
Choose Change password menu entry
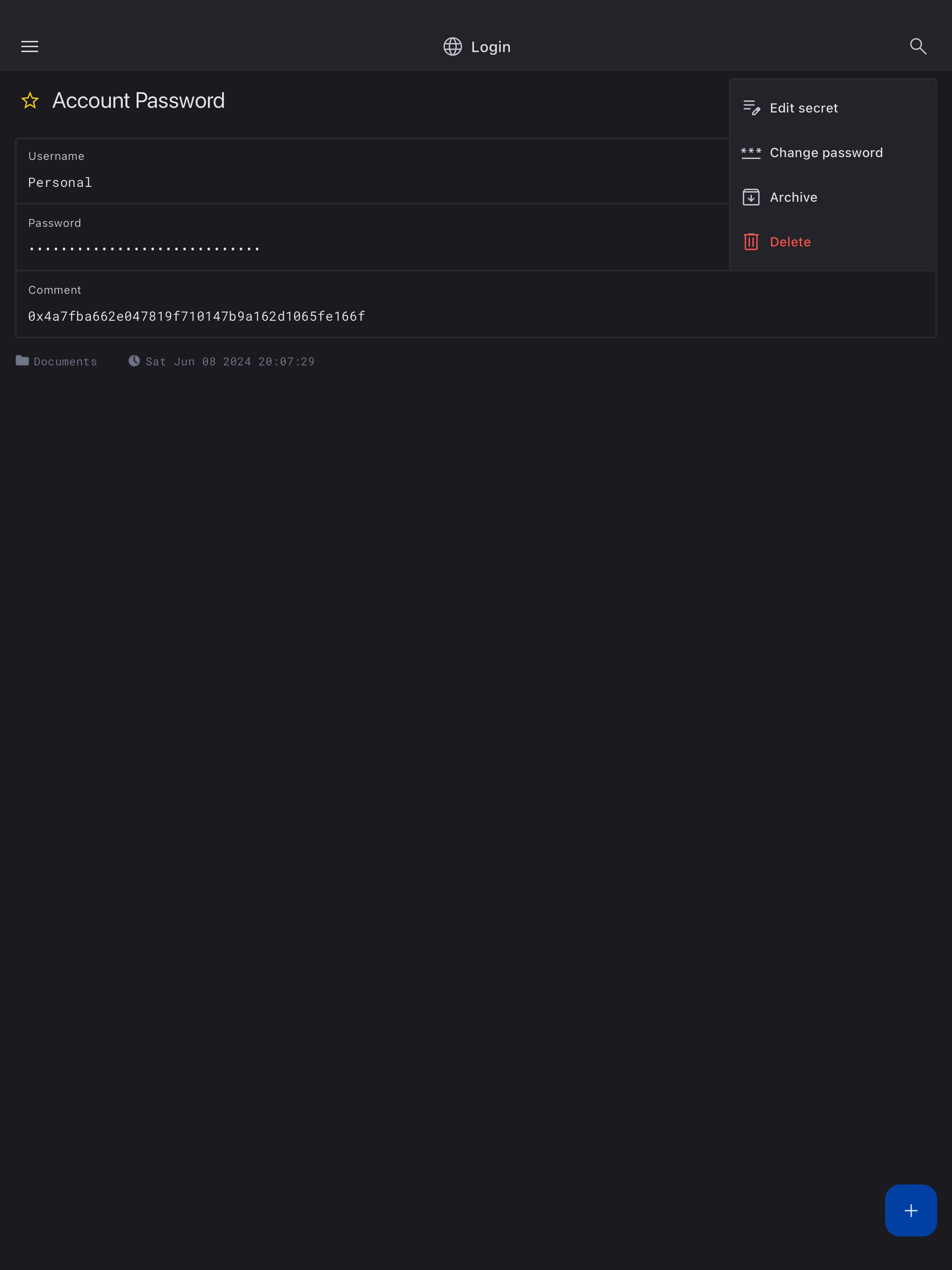tap(826, 153)
